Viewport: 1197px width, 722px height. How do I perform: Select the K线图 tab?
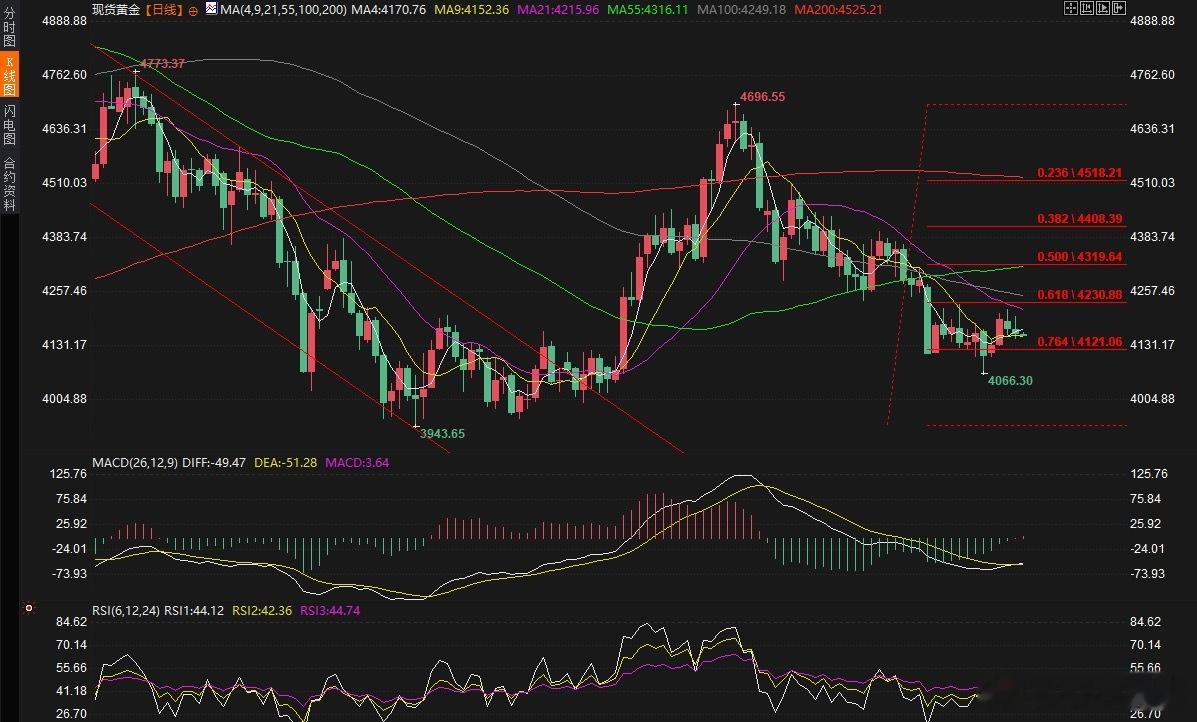[9, 76]
